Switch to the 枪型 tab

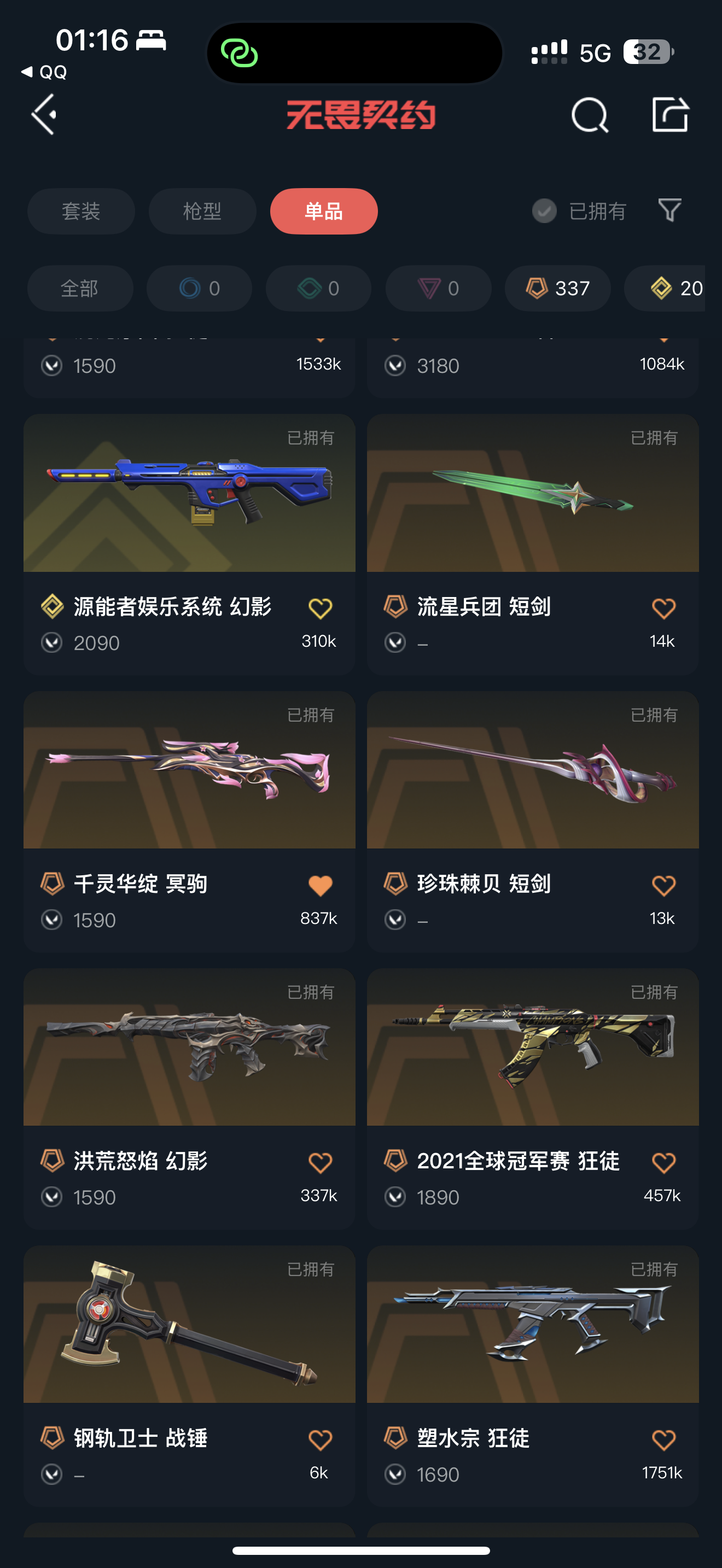[202, 211]
